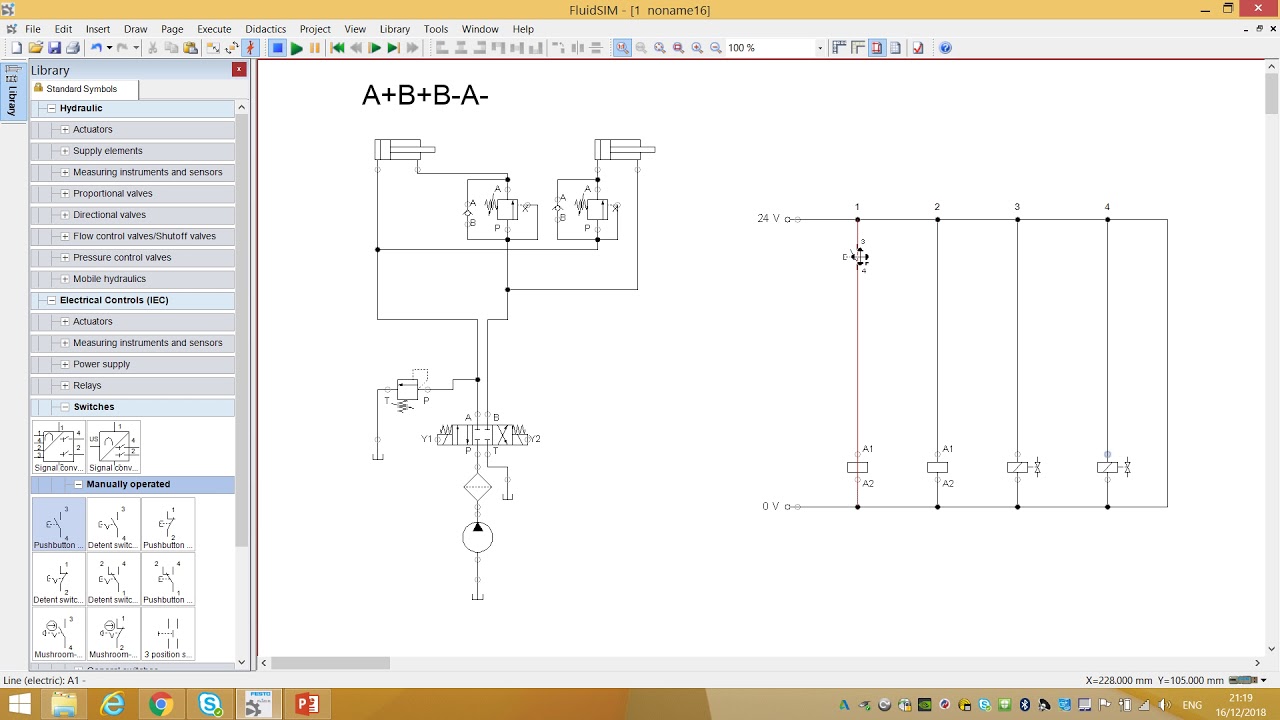The image size is (1280, 720).
Task: Reset simulation to the beginning
Action: click(337, 48)
